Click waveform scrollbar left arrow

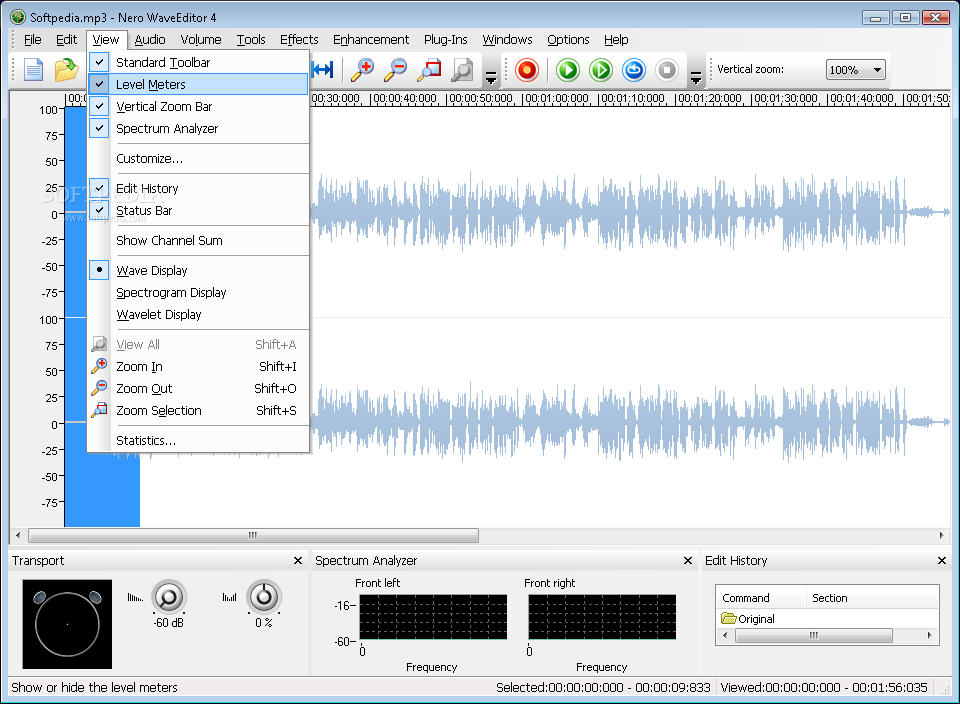18,536
